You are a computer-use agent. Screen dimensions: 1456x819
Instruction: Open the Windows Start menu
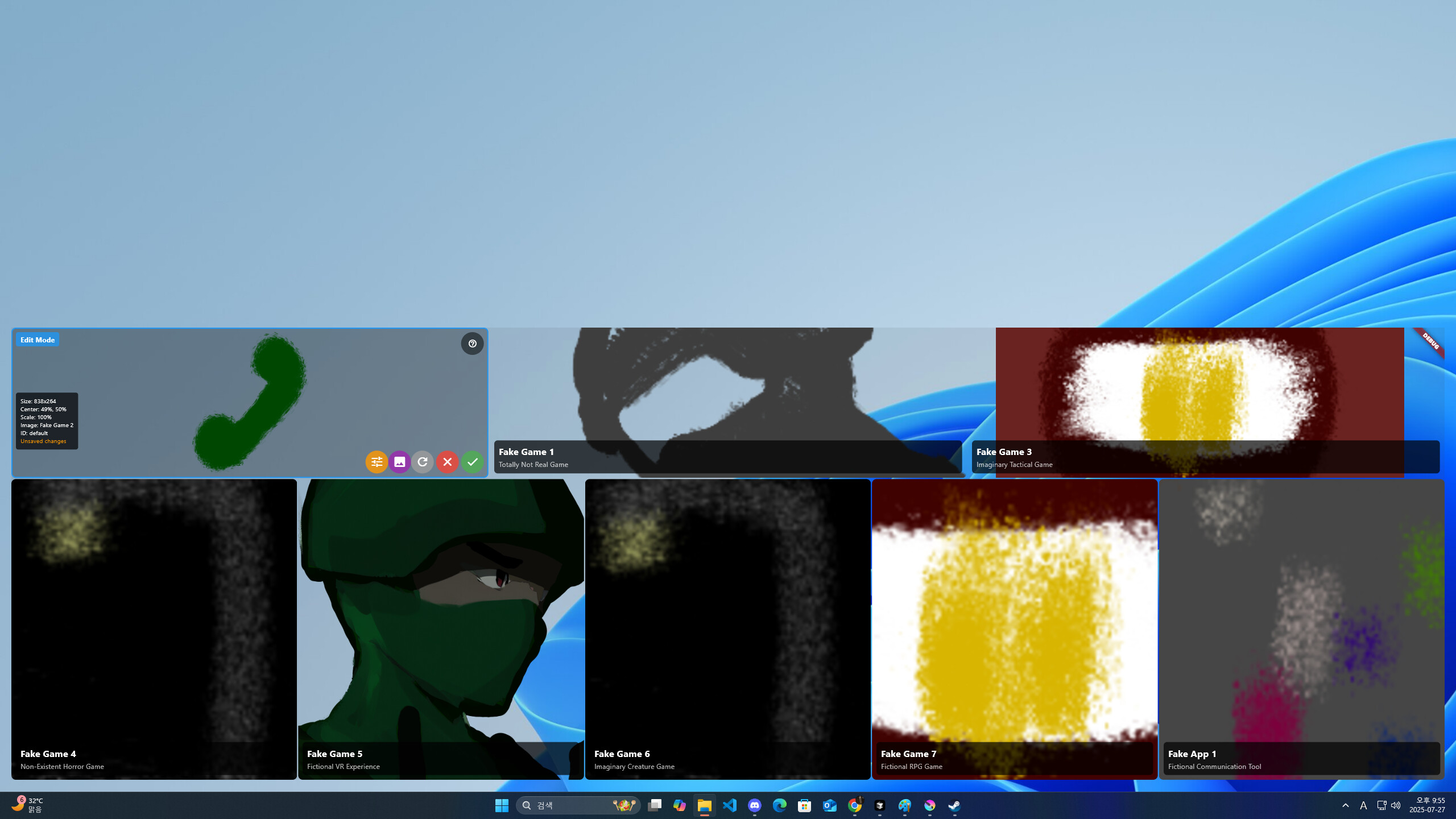tap(502, 805)
